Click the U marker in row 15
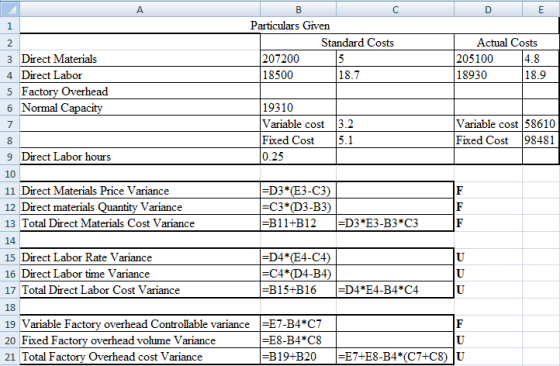The height and width of the screenshot is (366, 560). pos(460,257)
